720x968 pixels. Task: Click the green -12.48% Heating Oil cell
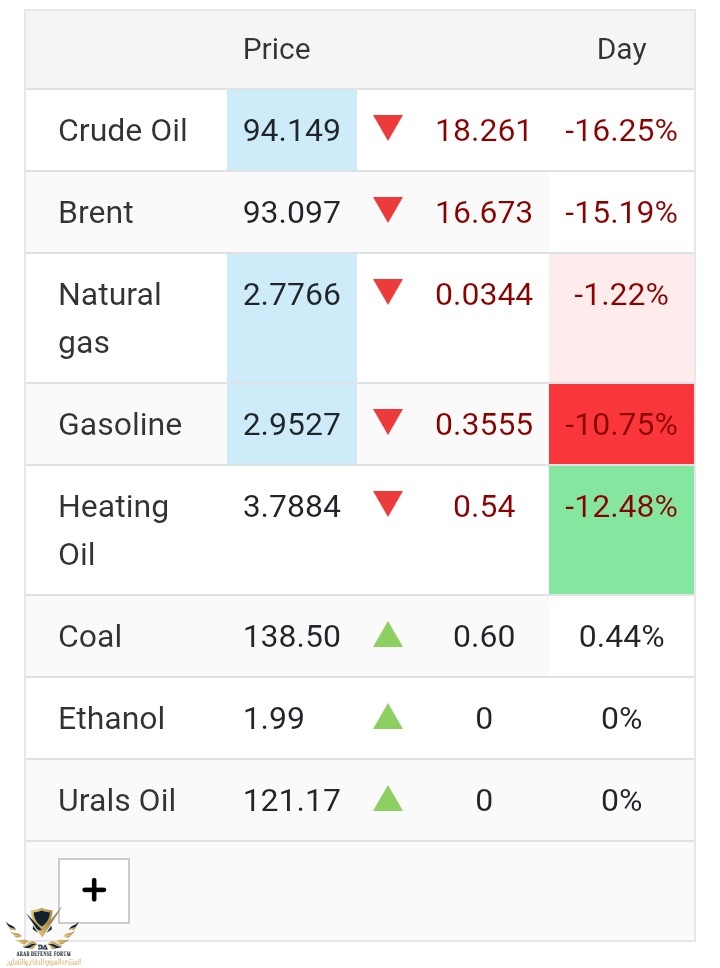coord(621,530)
